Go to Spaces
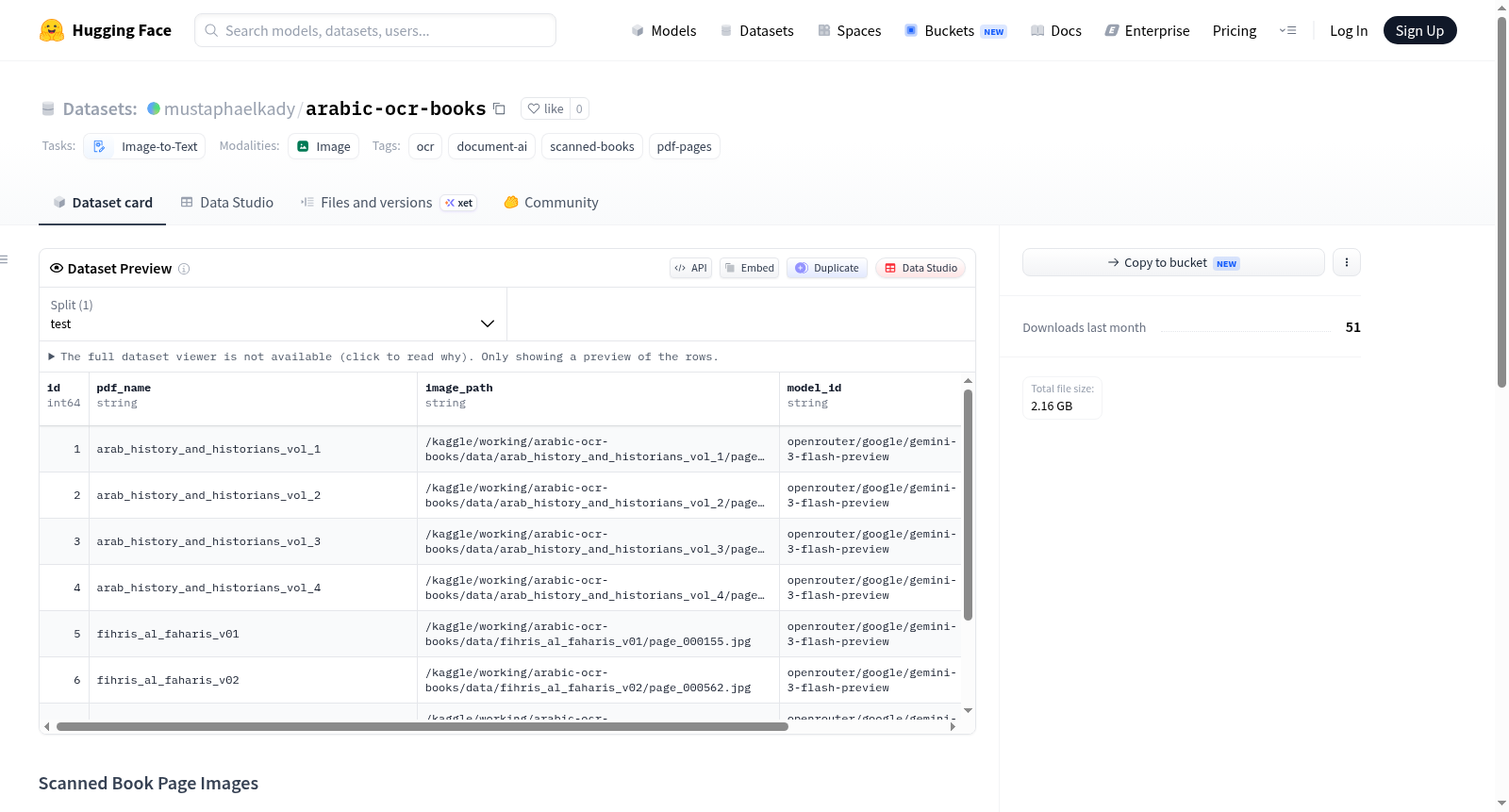Screen dimensions: 1509x812 click(x=849, y=30)
